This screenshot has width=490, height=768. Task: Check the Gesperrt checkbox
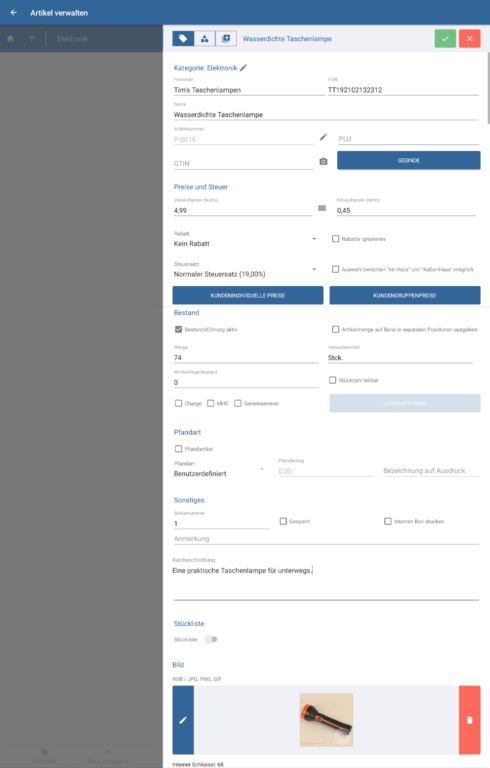(283, 521)
